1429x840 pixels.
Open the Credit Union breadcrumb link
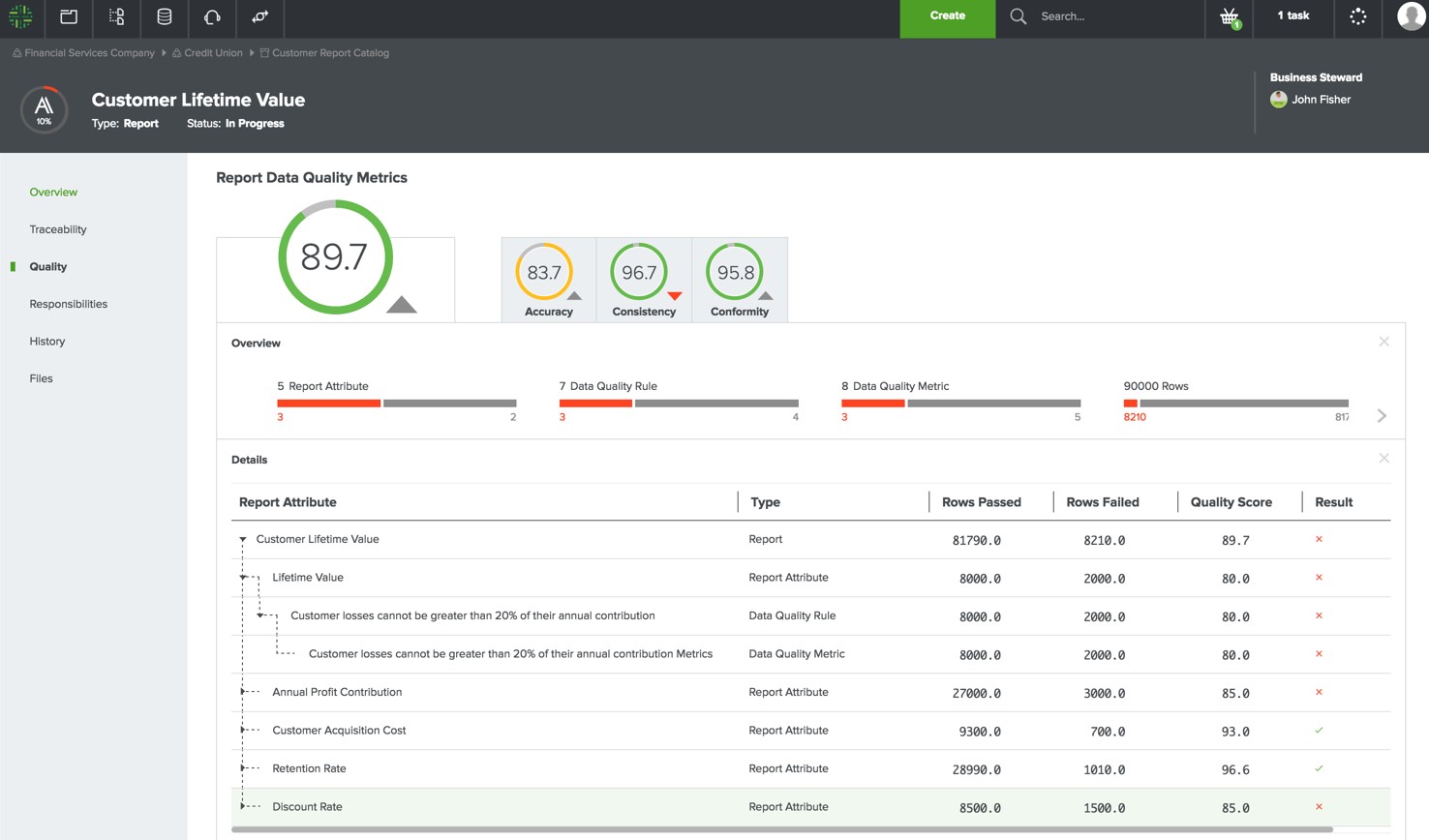tap(213, 52)
